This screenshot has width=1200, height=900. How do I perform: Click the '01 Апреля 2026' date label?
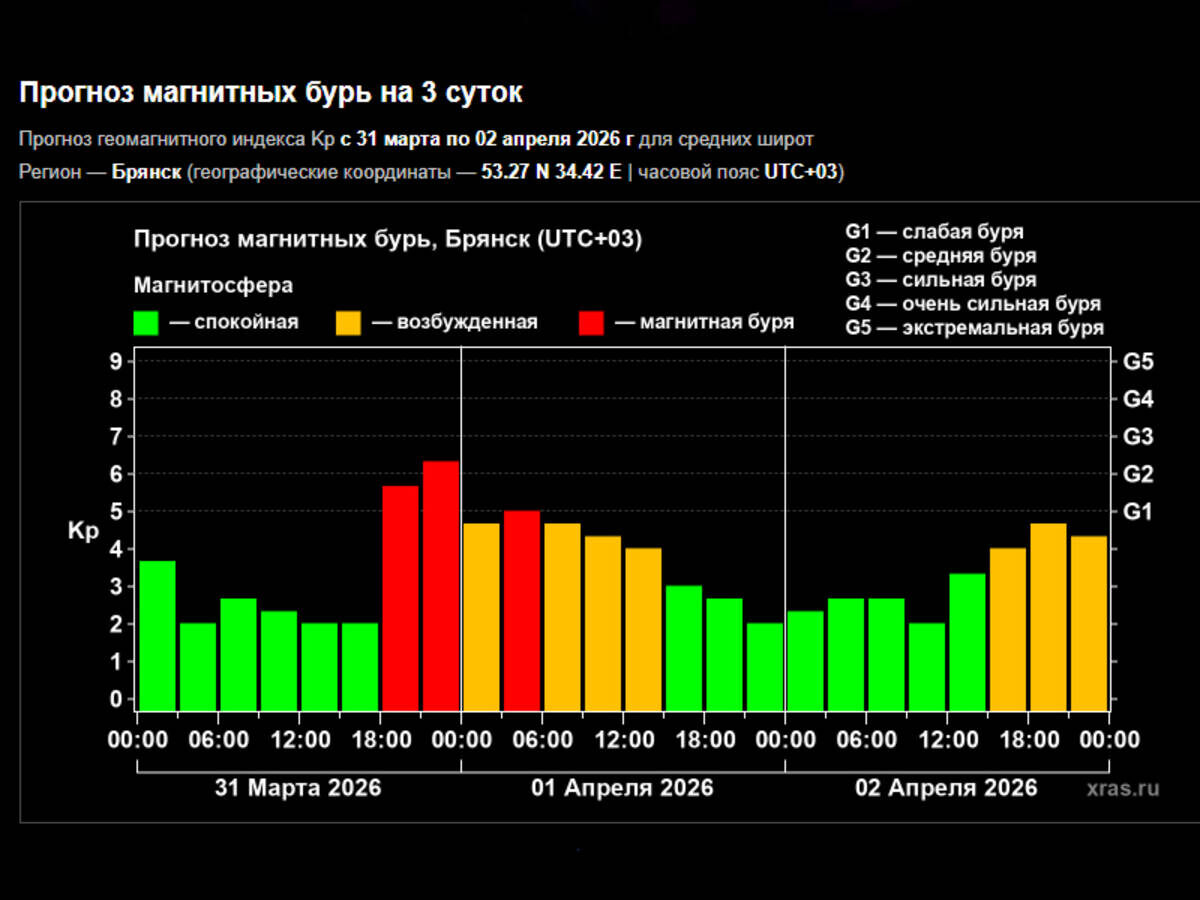pos(622,788)
